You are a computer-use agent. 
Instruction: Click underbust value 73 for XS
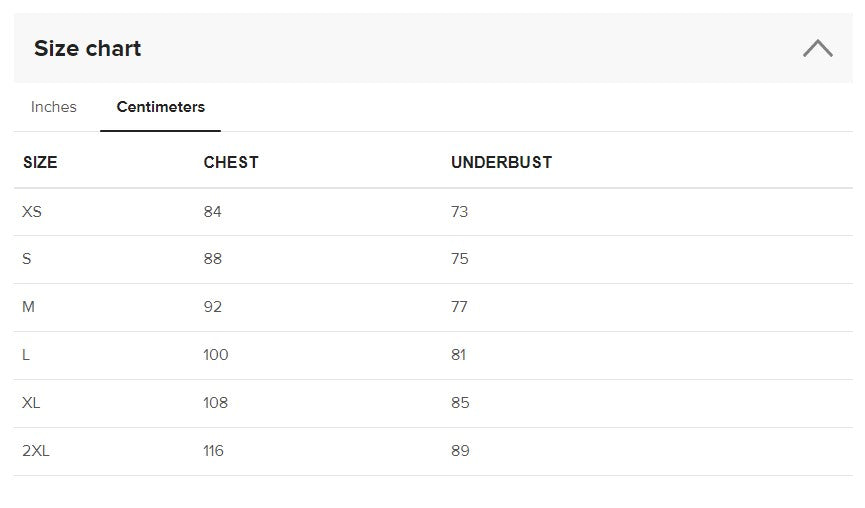[459, 212]
